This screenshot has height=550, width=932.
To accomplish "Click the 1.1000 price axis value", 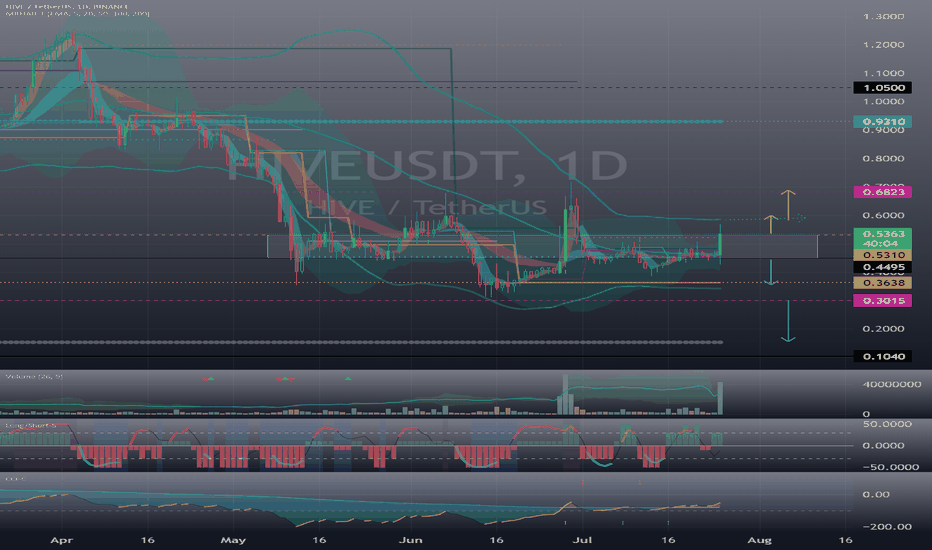I will pos(883,73).
